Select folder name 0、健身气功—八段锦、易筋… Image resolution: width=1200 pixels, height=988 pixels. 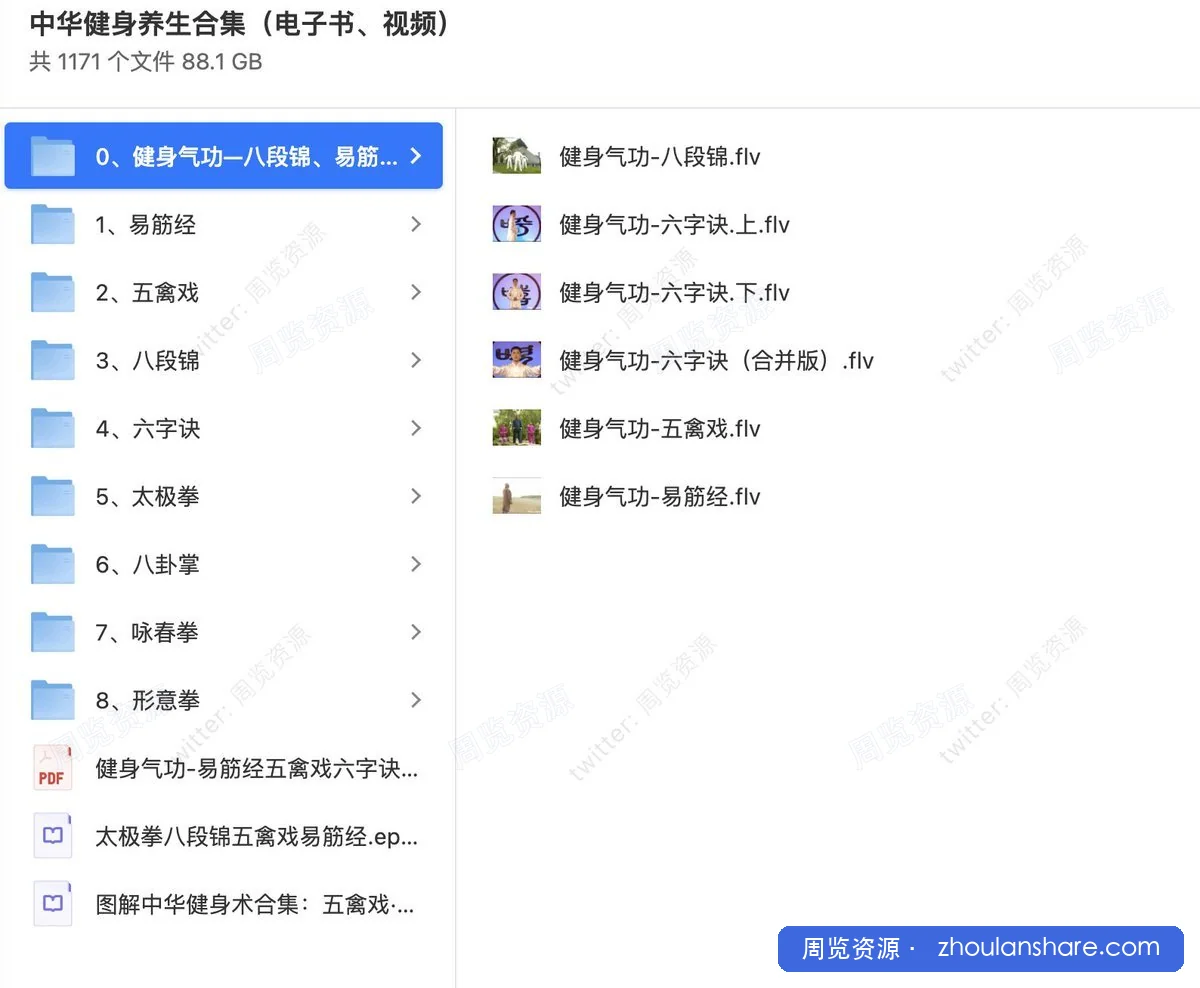247,157
